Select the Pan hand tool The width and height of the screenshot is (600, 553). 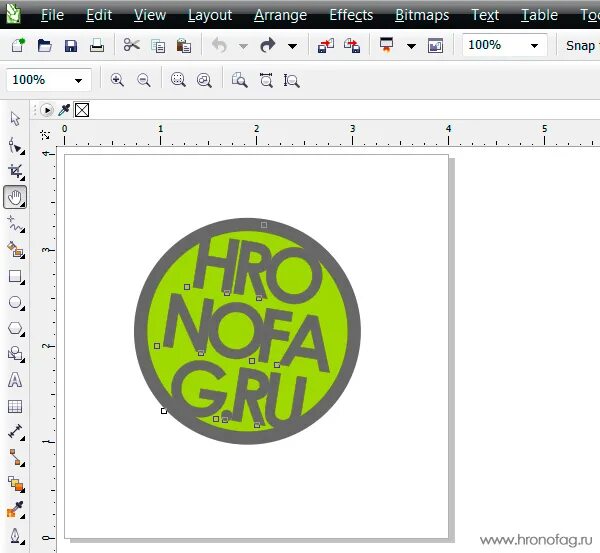15,197
